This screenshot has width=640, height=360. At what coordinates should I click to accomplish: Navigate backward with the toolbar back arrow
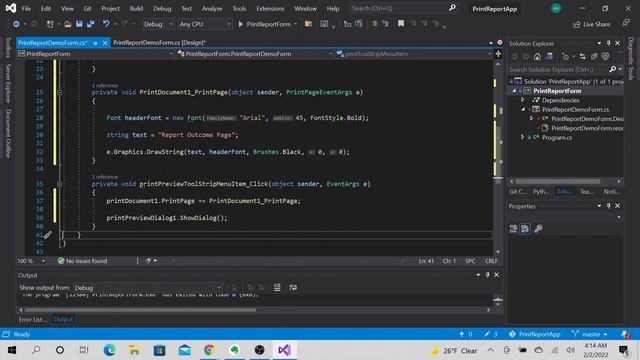tap(16, 24)
